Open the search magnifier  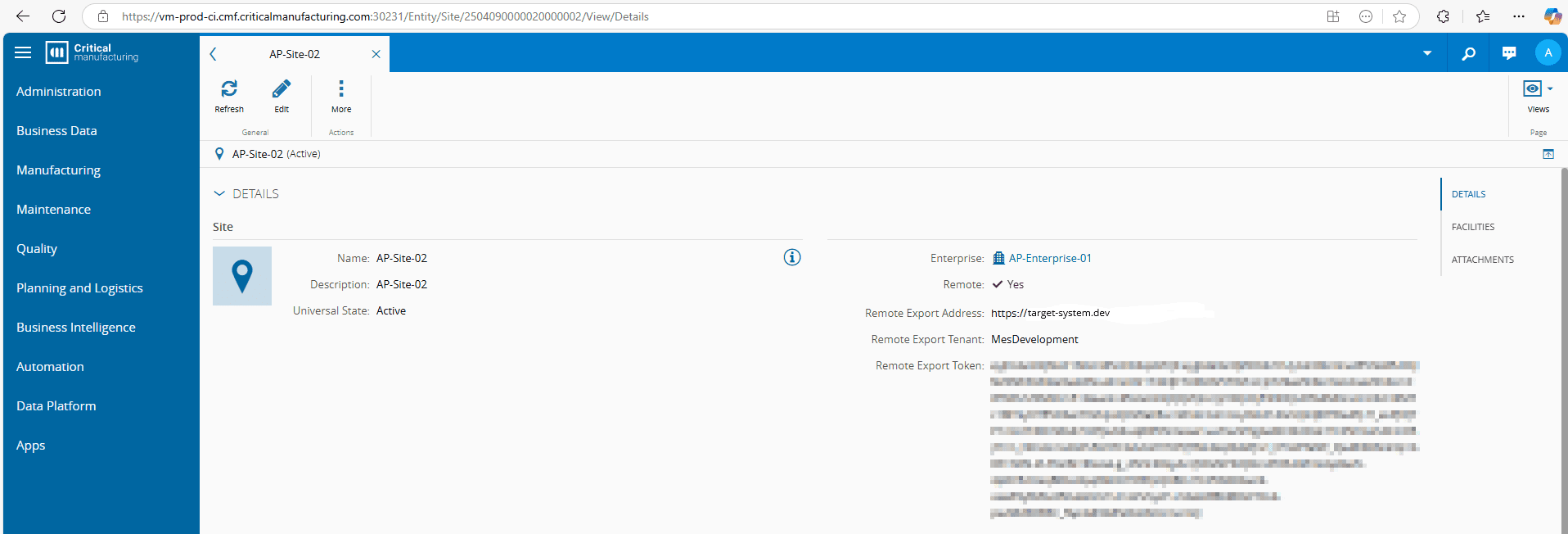(1469, 53)
